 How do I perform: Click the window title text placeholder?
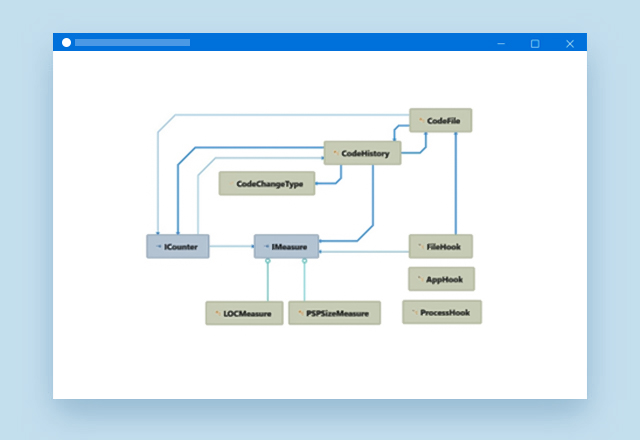132,43
